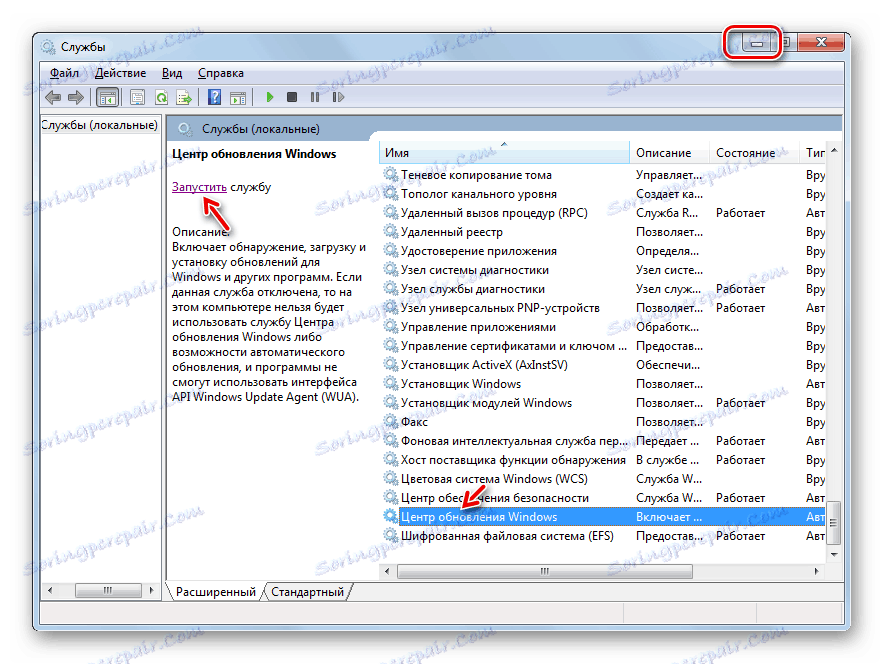Refresh the services list via toolbar icon

(161, 98)
